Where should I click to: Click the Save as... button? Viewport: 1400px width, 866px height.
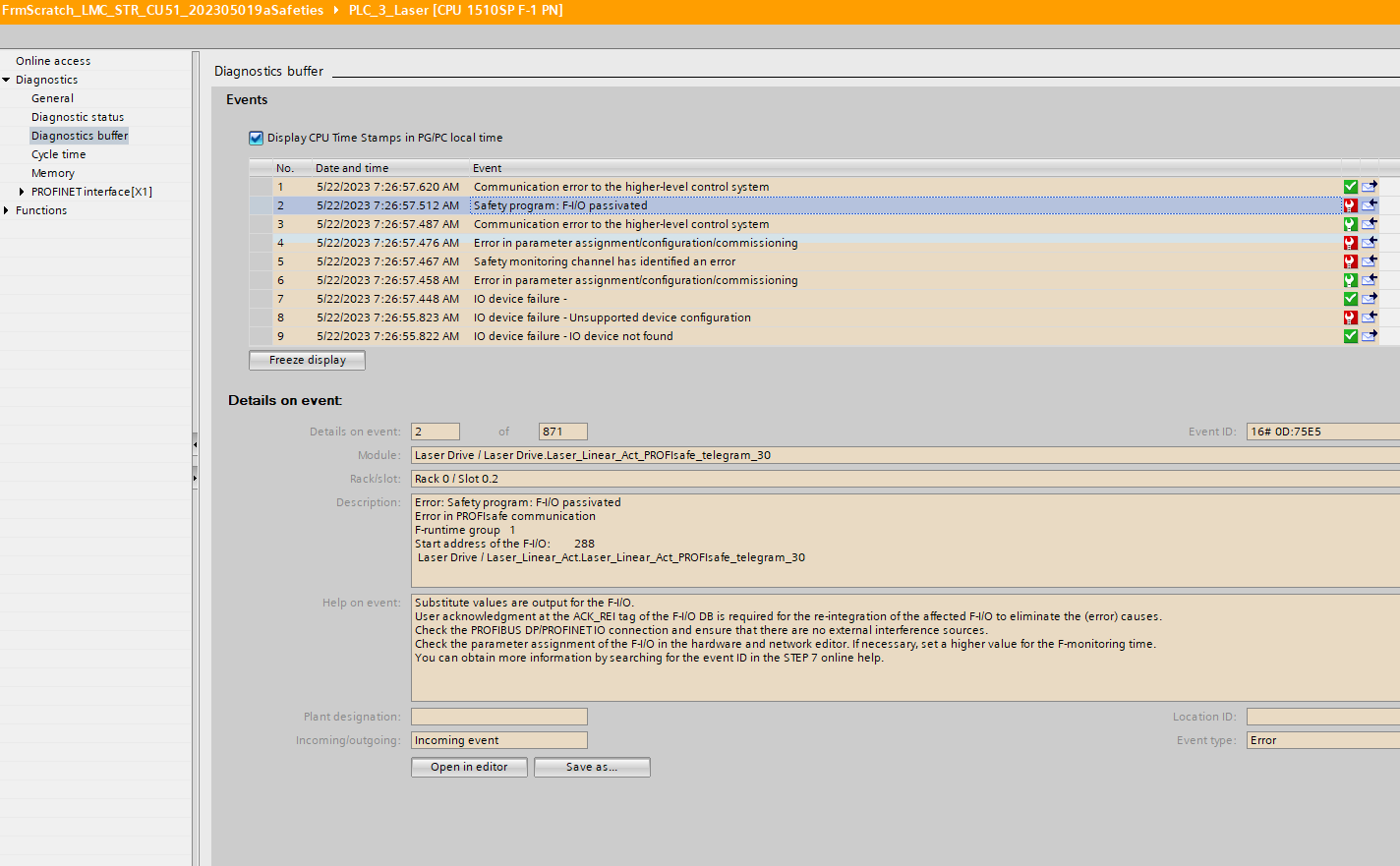[592, 768]
